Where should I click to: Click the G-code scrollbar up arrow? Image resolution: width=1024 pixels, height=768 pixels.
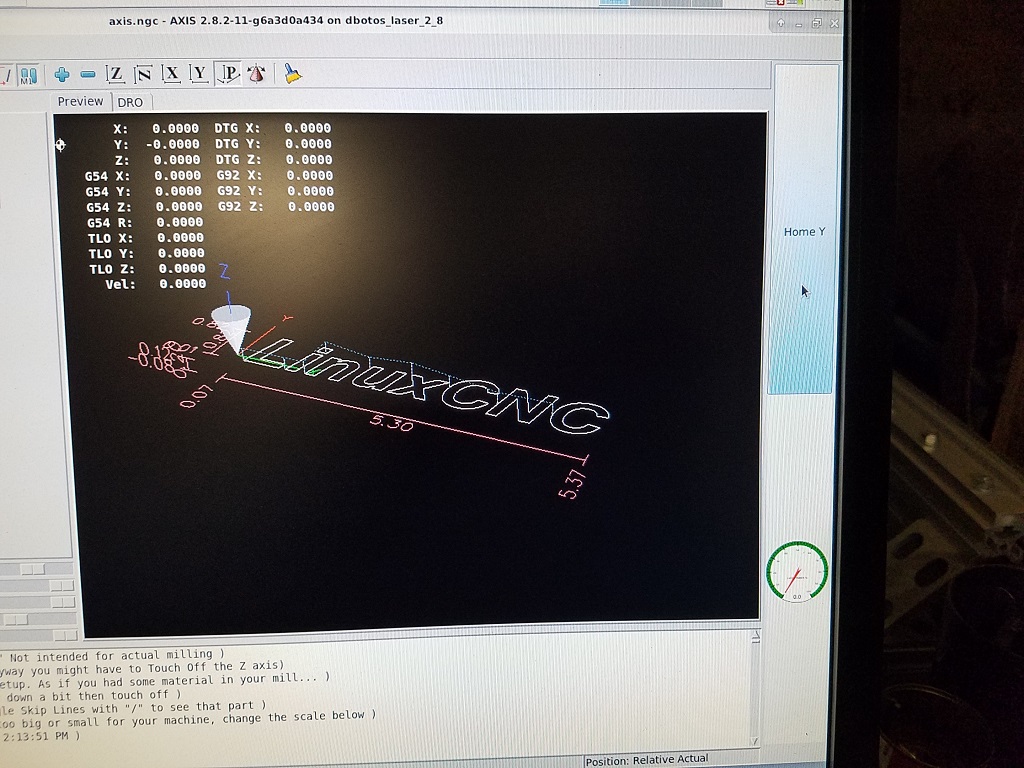point(756,636)
